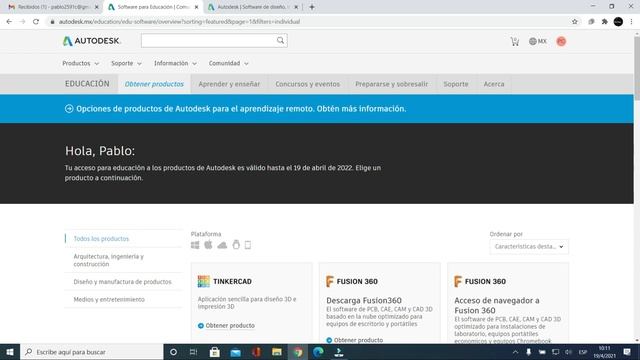
Task: Click the Windows taskbar search box
Action: (92, 352)
